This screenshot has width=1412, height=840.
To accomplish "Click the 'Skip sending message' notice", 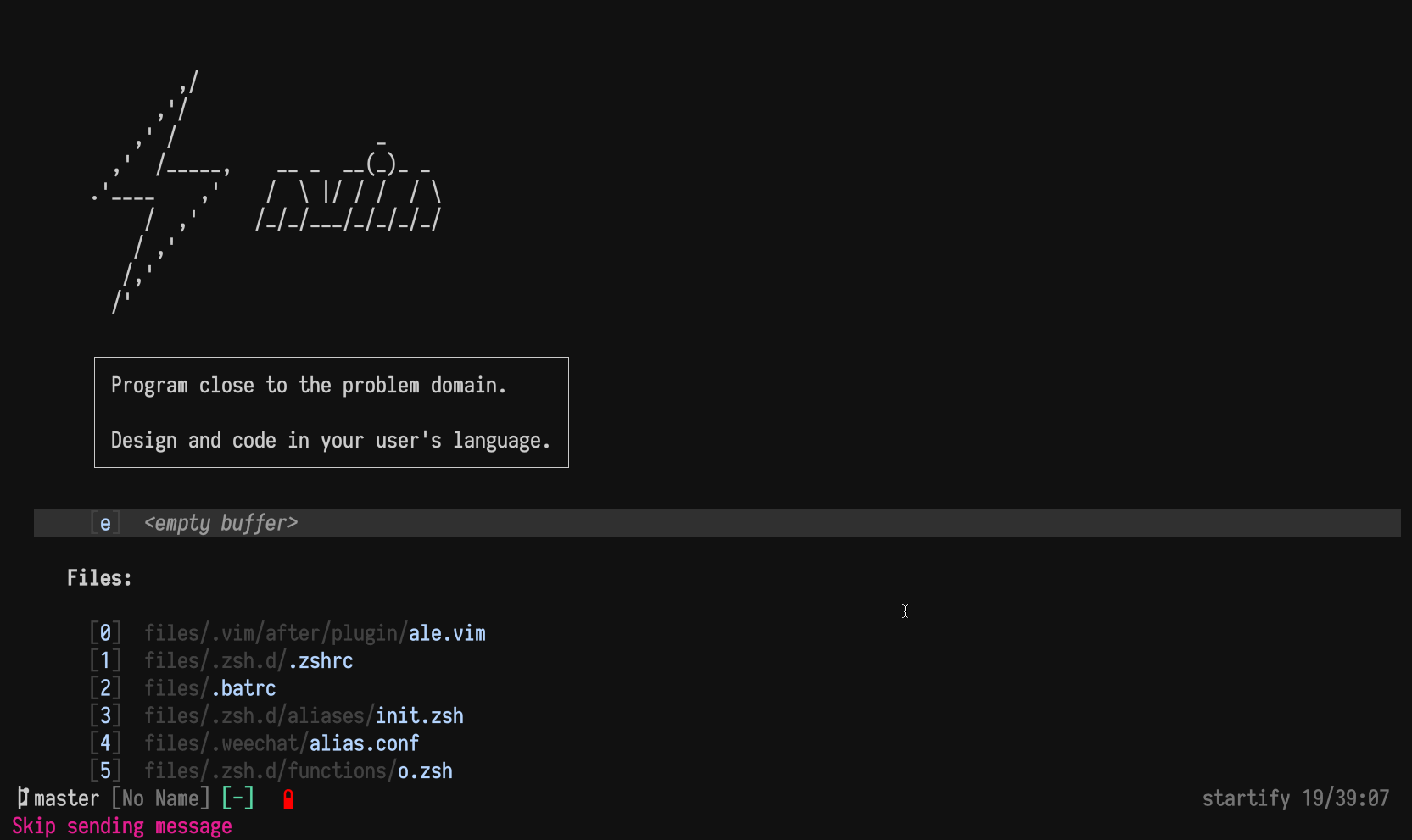I will tap(122, 826).
